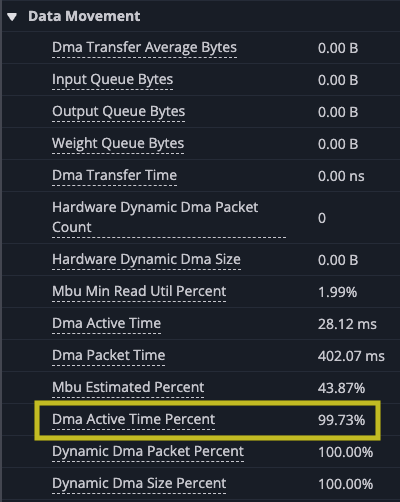Click the 43.87% value

(x=341, y=388)
